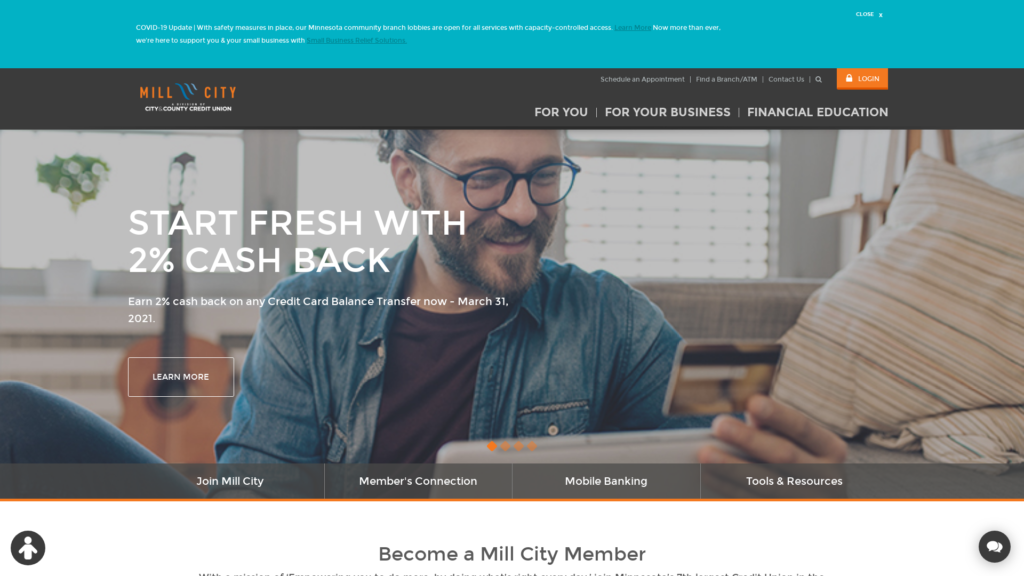Open the Mobile Banking tab
The image size is (1024, 576).
pyautogui.click(x=606, y=481)
